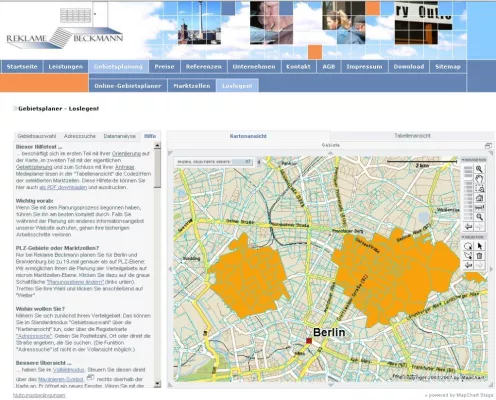Collapse the Navigation tools panel header

(474, 160)
